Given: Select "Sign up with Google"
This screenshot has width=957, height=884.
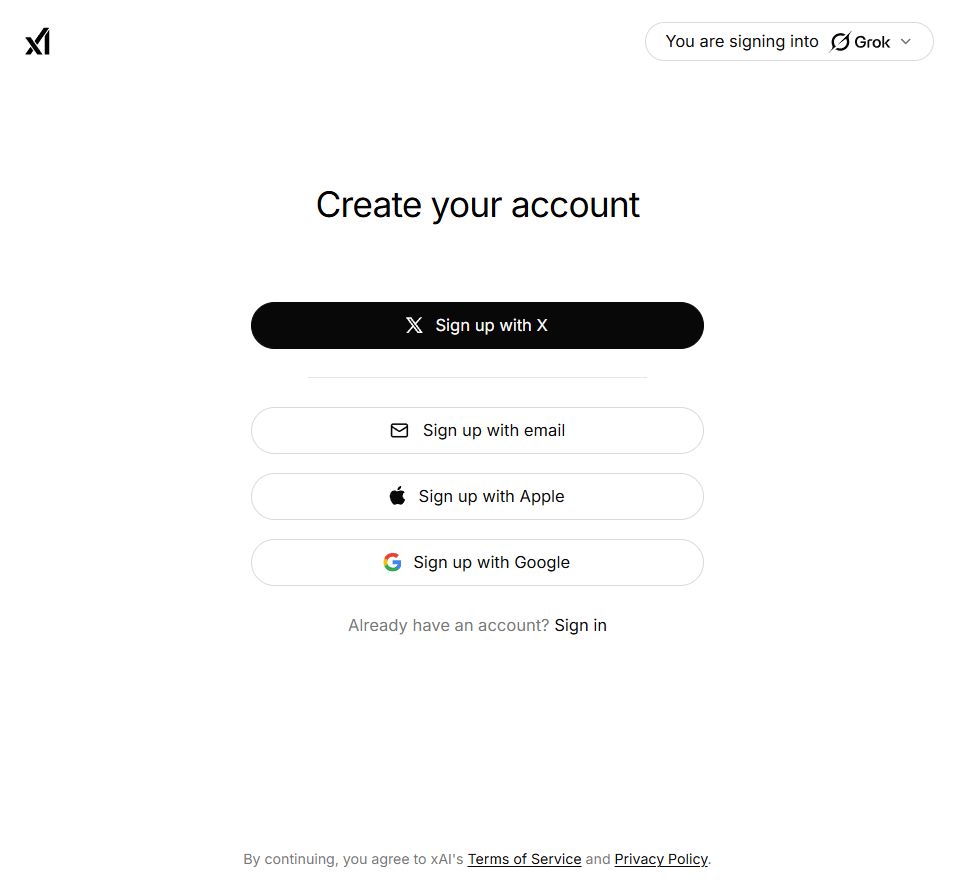Looking at the screenshot, I should tap(477, 562).
